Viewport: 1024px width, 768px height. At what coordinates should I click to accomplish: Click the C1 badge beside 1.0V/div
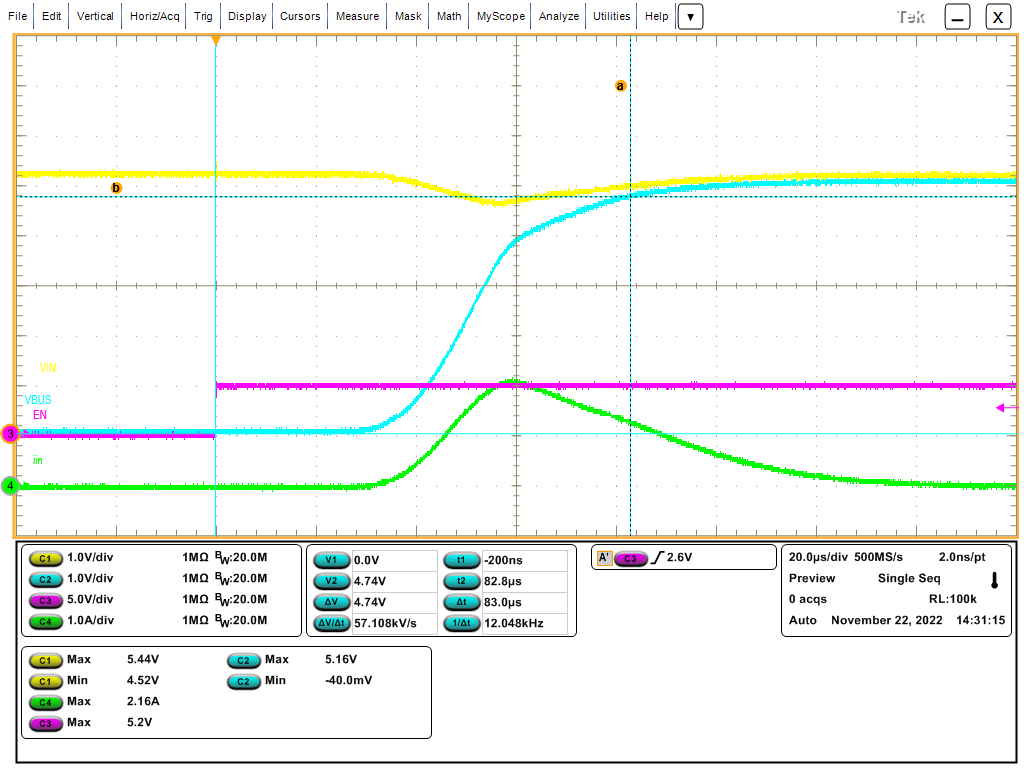pos(44,557)
